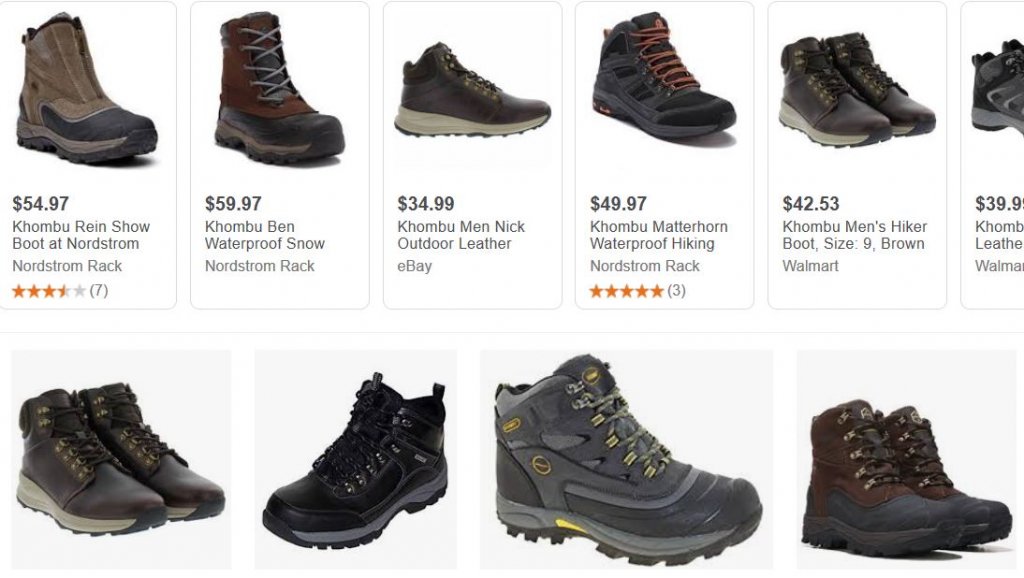Viewport: 1024px width, 578px height.
Task: Open the black lace-up hiking boot image result
Action: (x=355, y=459)
